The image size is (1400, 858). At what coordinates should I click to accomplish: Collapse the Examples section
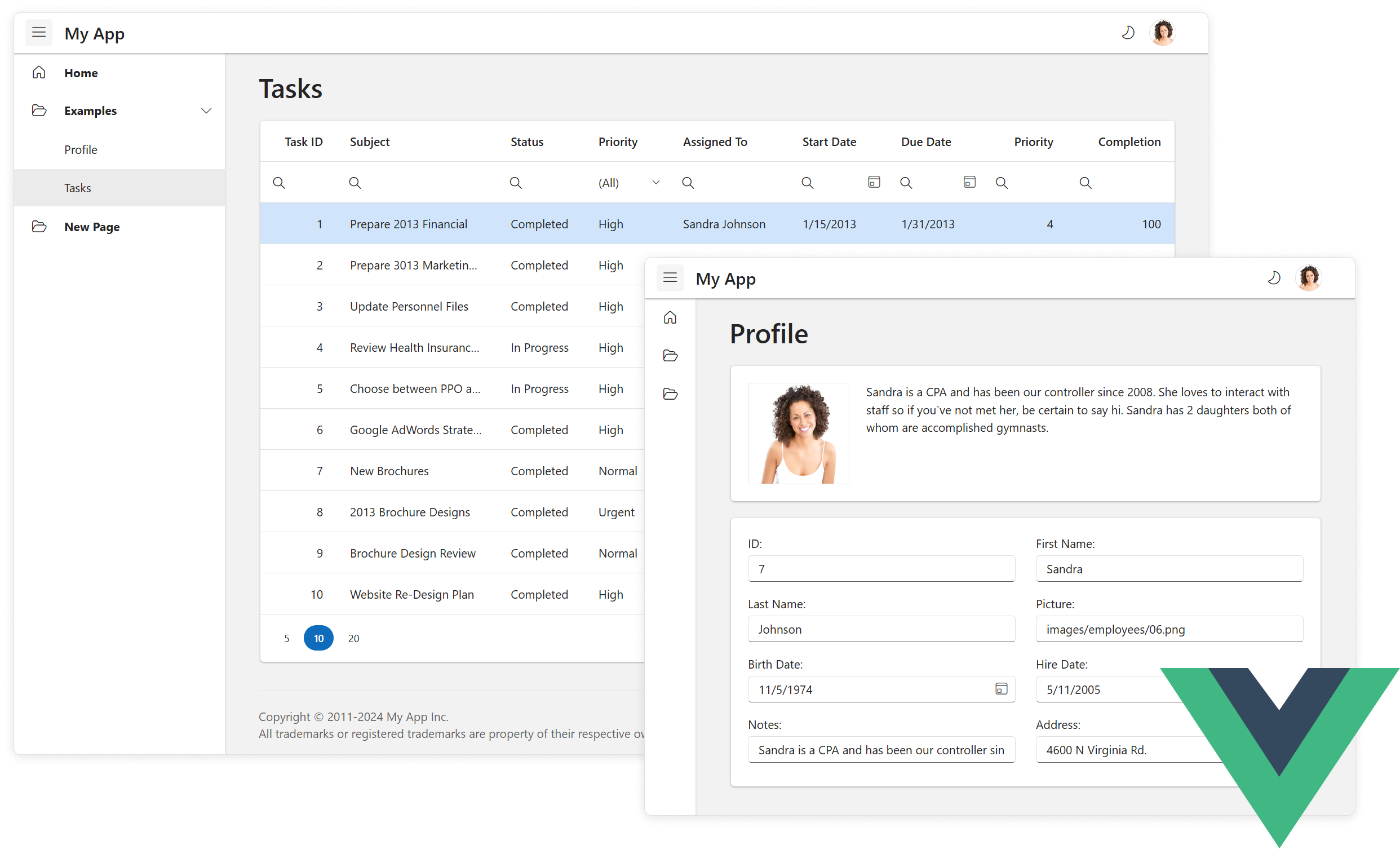(x=206, y=110)
